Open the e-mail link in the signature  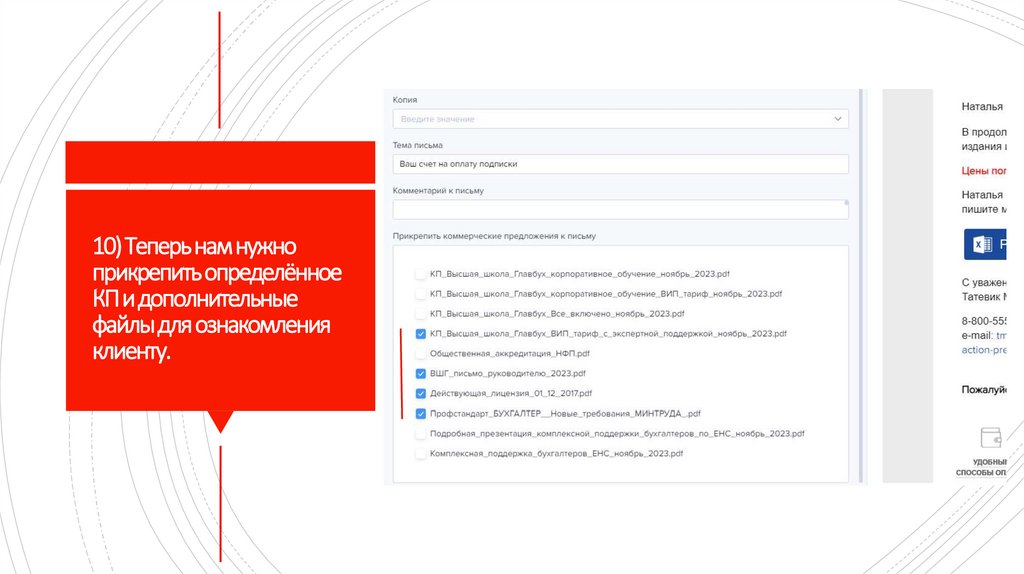[x=1001, y=335]
